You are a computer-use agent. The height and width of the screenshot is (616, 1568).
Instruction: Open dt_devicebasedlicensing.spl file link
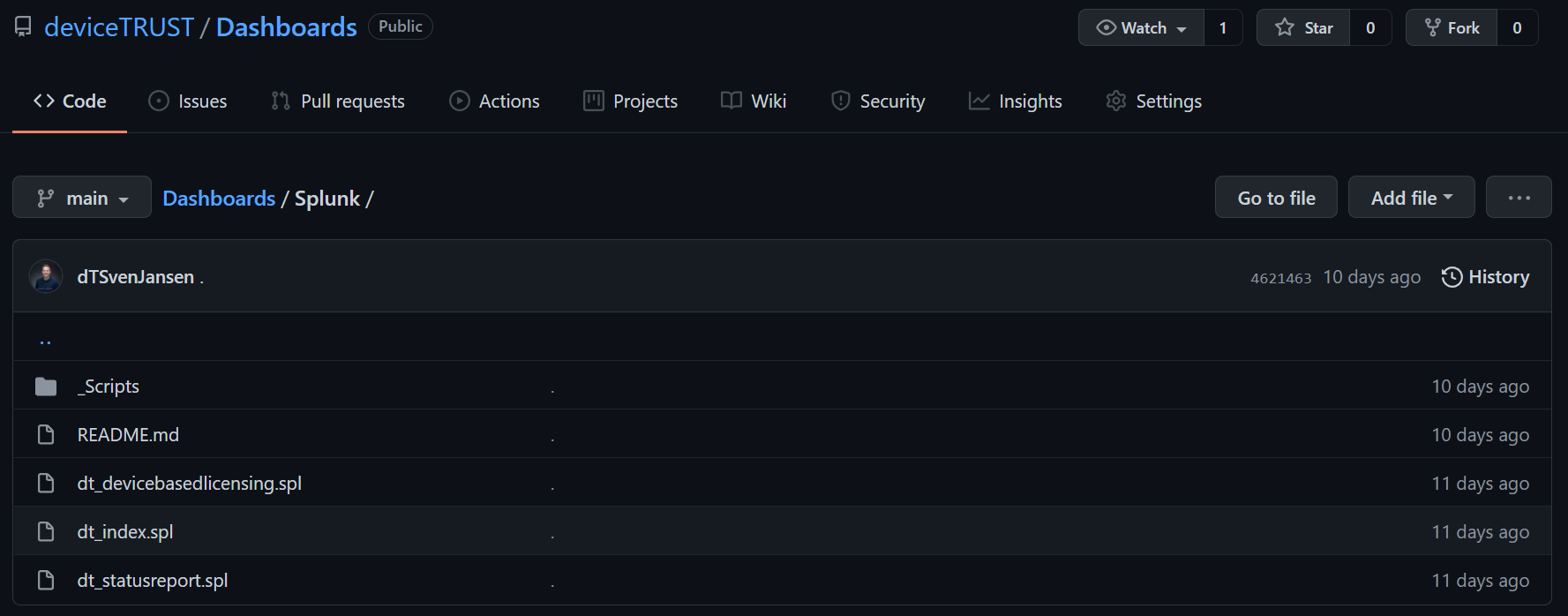pos(190,484)
